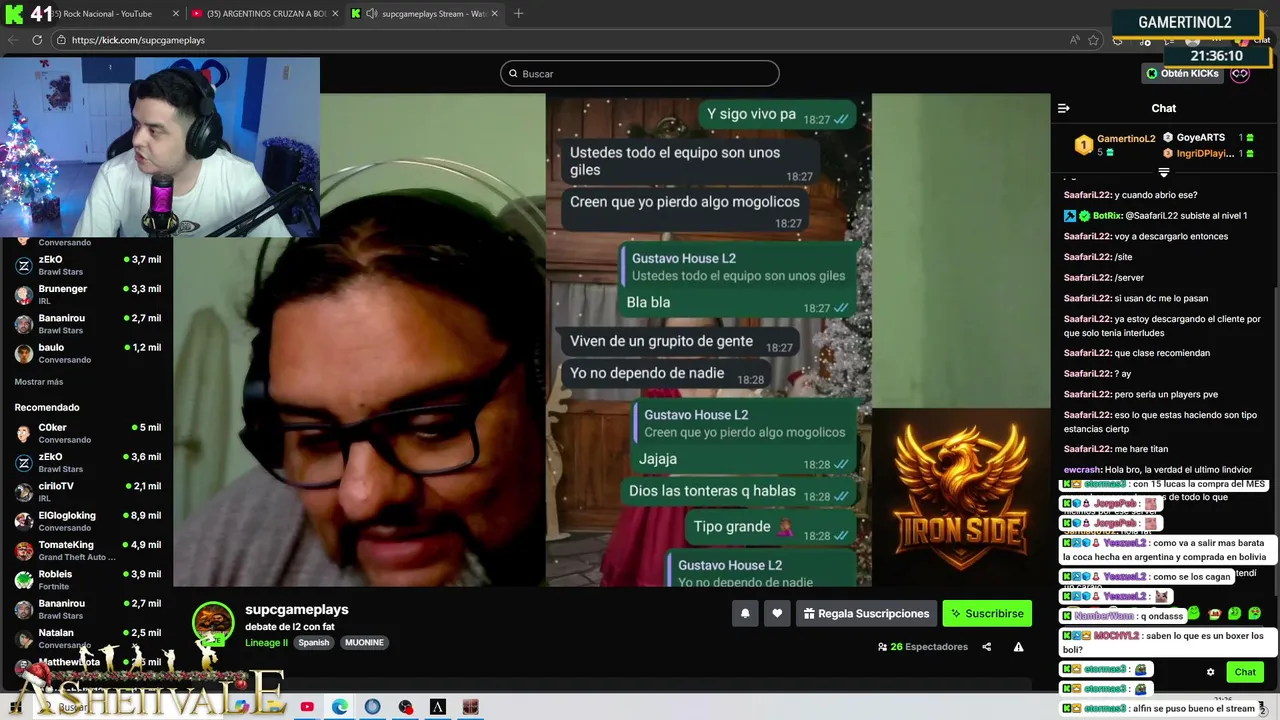The image size is (1280, 720).
Task: Click the Obtén KICKs button
Action: tap(1183, 73)
